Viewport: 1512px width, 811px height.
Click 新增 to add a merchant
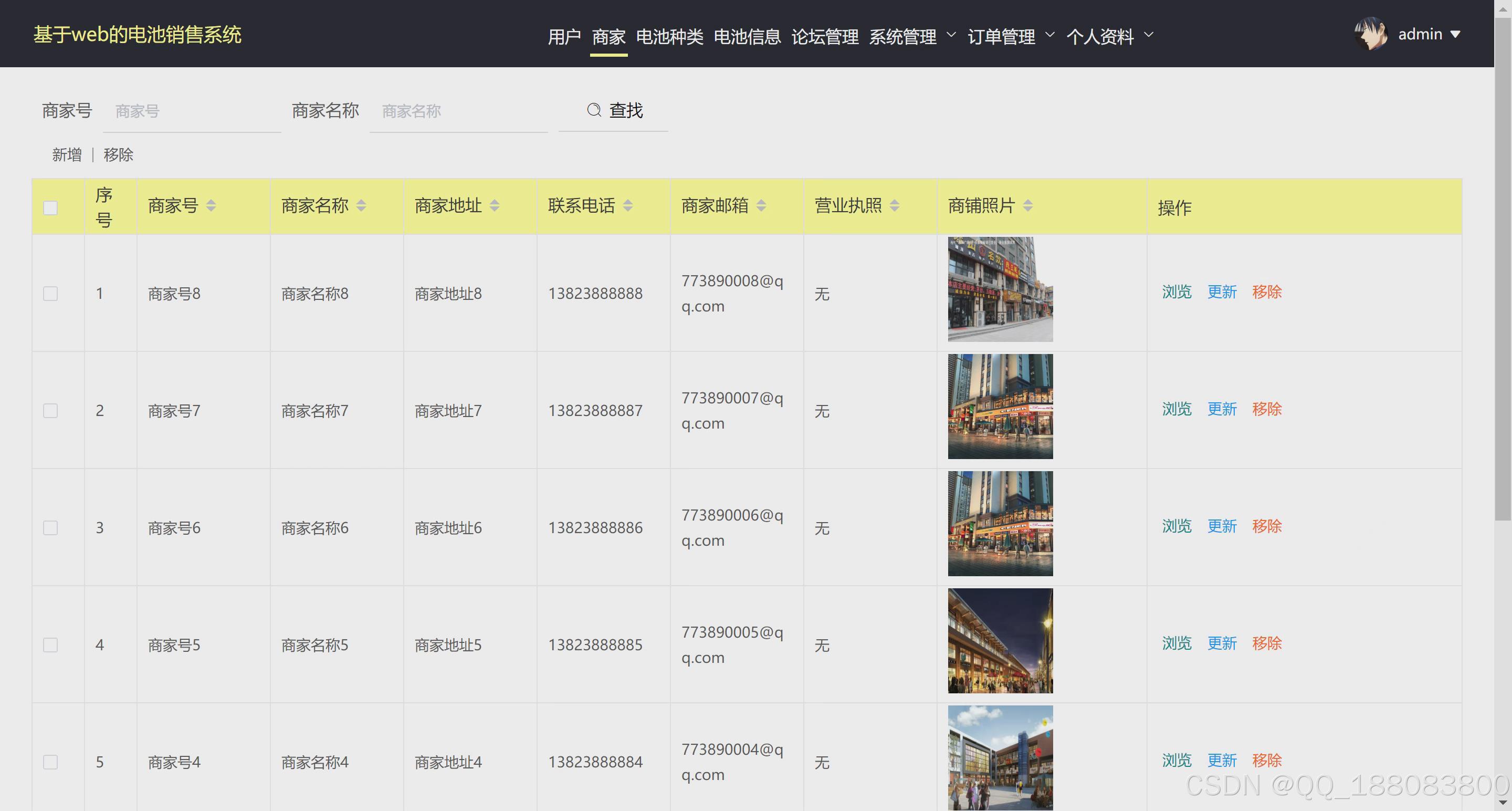[67, 155]
